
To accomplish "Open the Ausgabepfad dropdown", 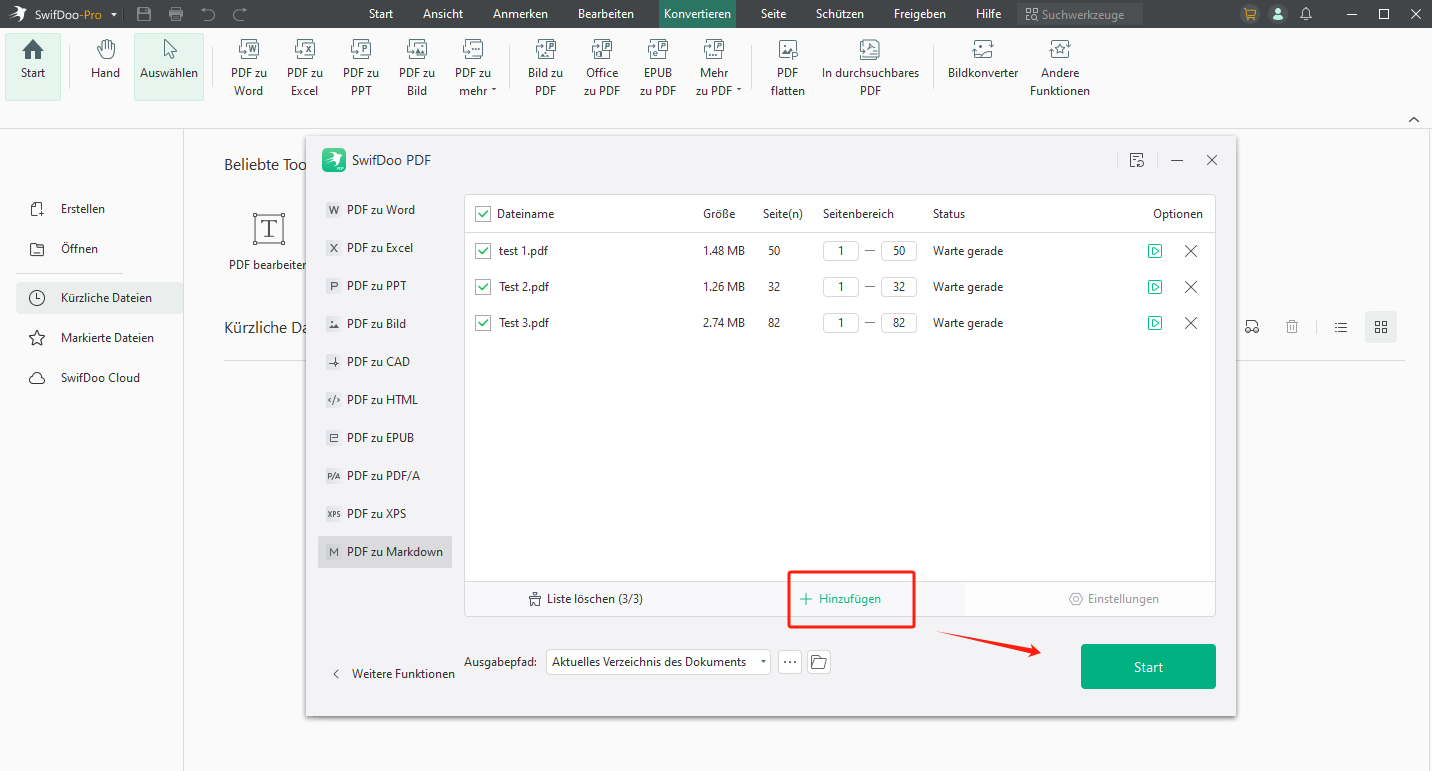I will [658, 662].
